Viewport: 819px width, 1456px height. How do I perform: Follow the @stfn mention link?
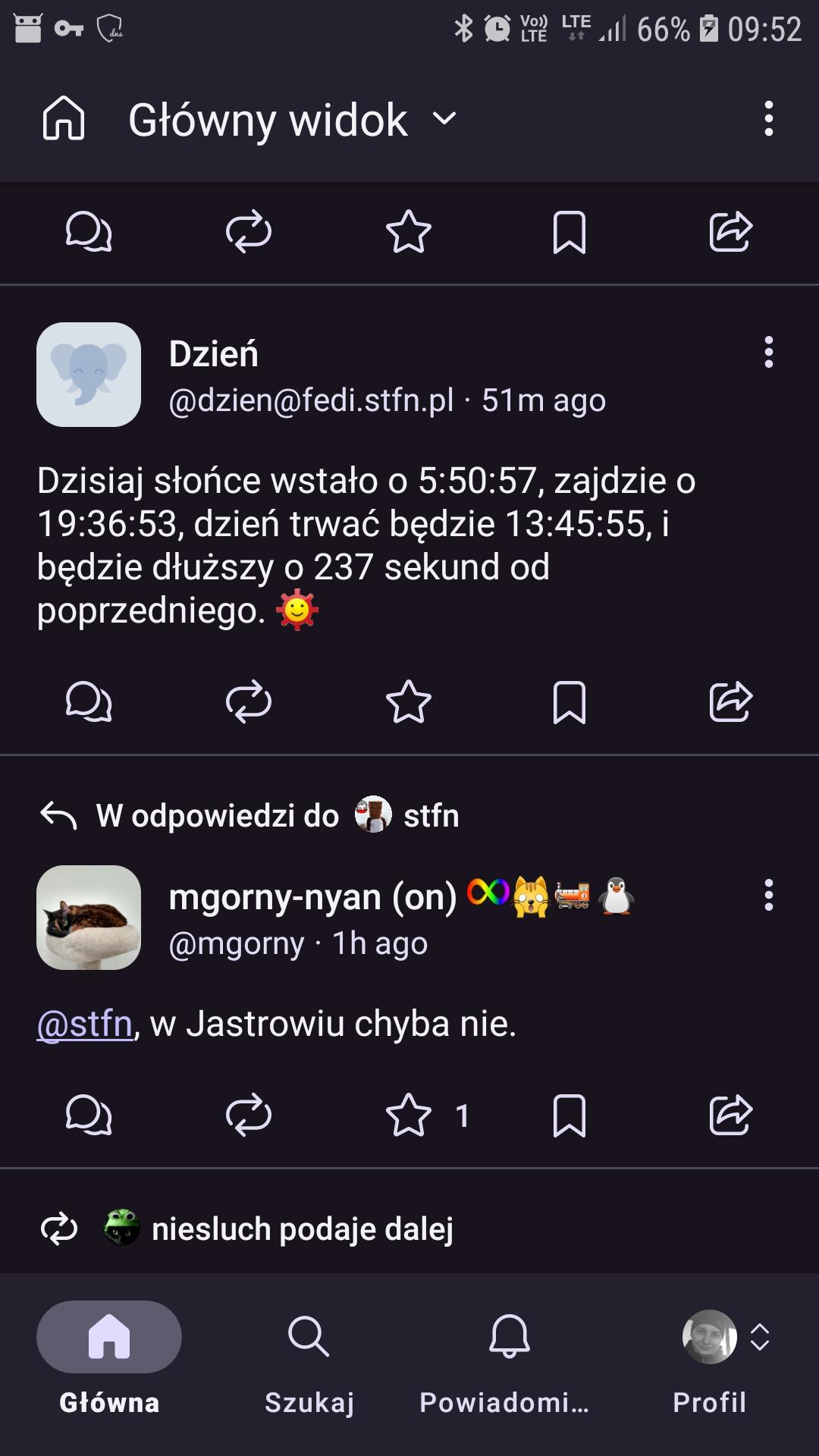pos(85,1024)
